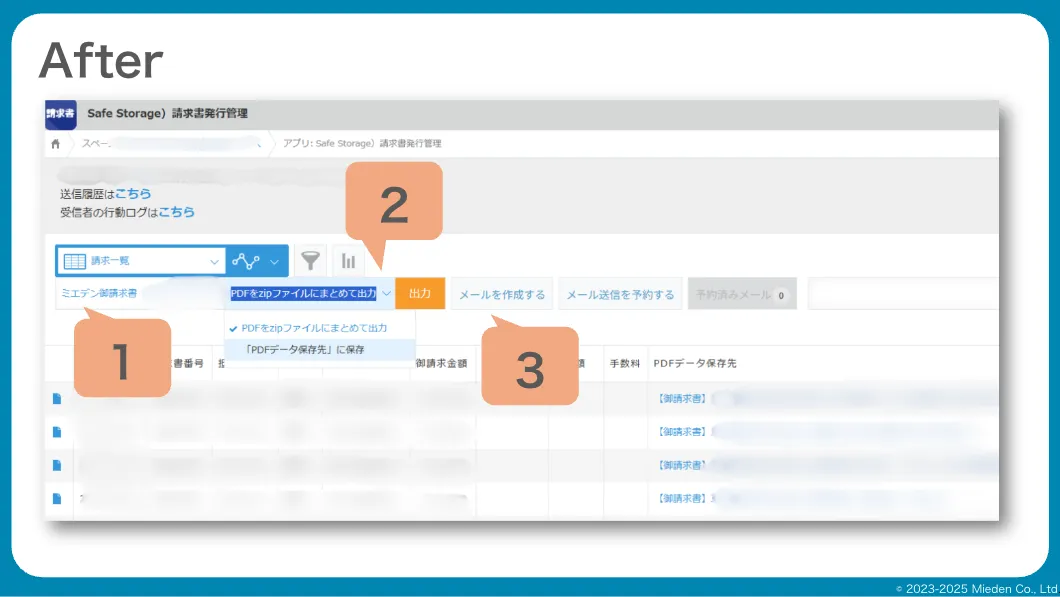Open fourth row's record detail icon
Screen dimensions: 1060x597
coord(57,498)
